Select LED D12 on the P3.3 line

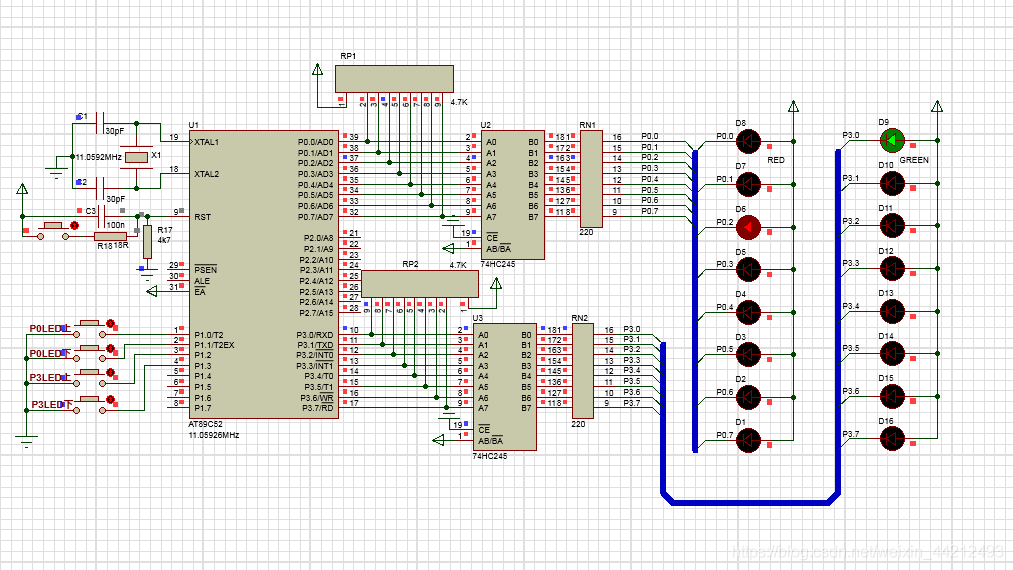click(x=892, y=268)
